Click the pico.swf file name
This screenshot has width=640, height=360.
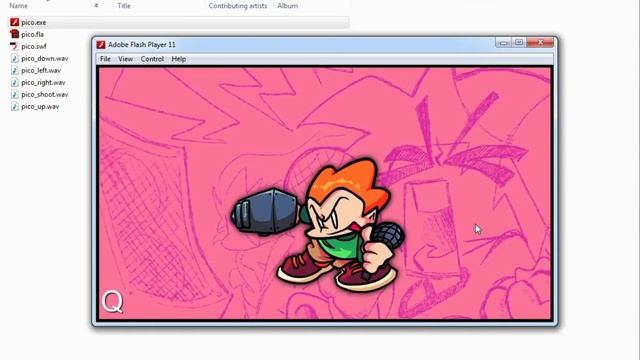tap(33, 47)
